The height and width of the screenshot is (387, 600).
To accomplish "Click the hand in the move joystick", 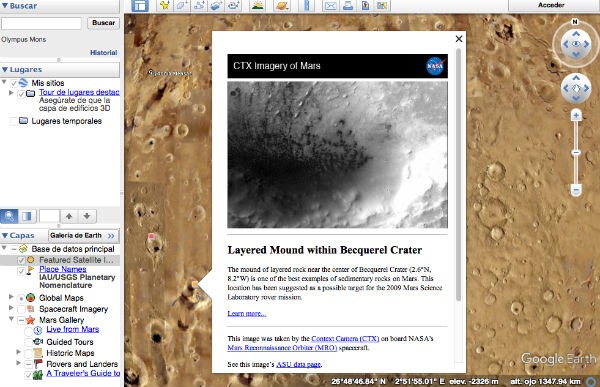I will (x=576, y=88).
